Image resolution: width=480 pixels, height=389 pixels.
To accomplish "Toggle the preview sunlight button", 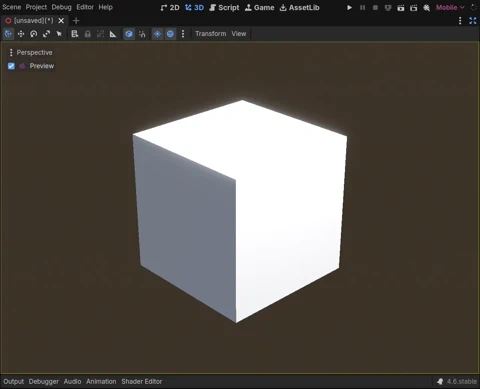I will [157, 34].
